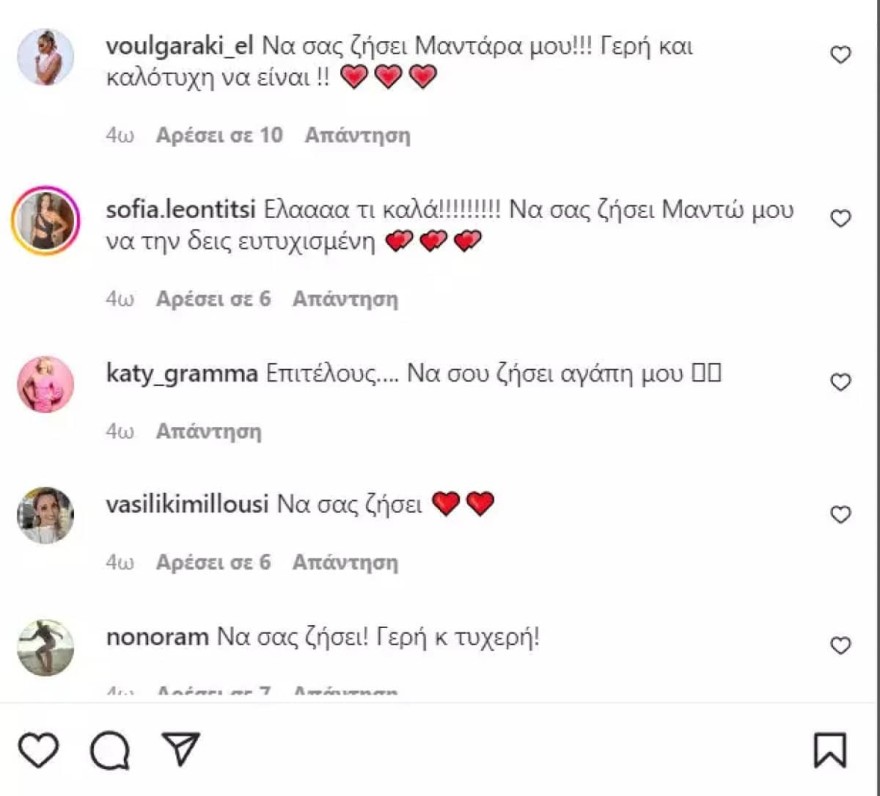Screen dimensions: 880x796
Task: Like katy_gramma's comment
Action: [x=841, y=382]
